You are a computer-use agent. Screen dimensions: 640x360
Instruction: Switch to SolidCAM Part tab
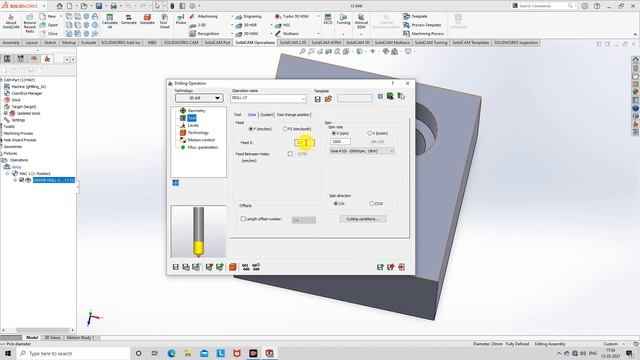[x=218, y=42]
